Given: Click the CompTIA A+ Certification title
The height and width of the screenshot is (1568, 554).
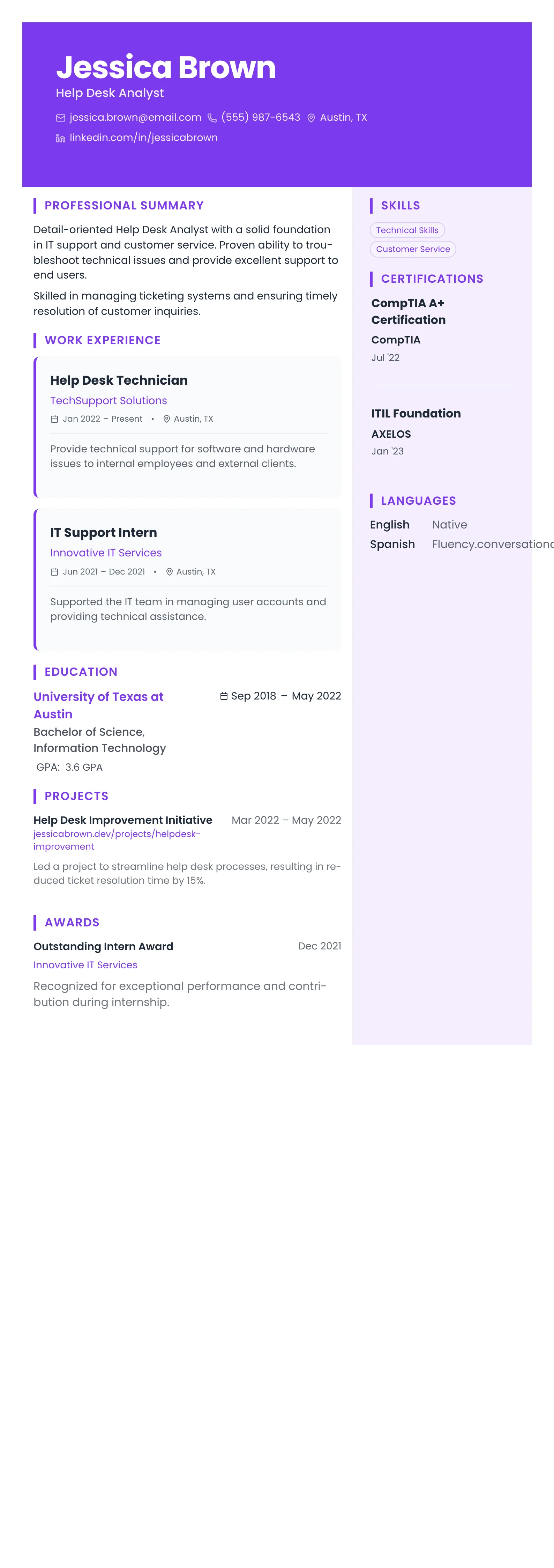Looking at the screenshot, I should tap(408, 311).
